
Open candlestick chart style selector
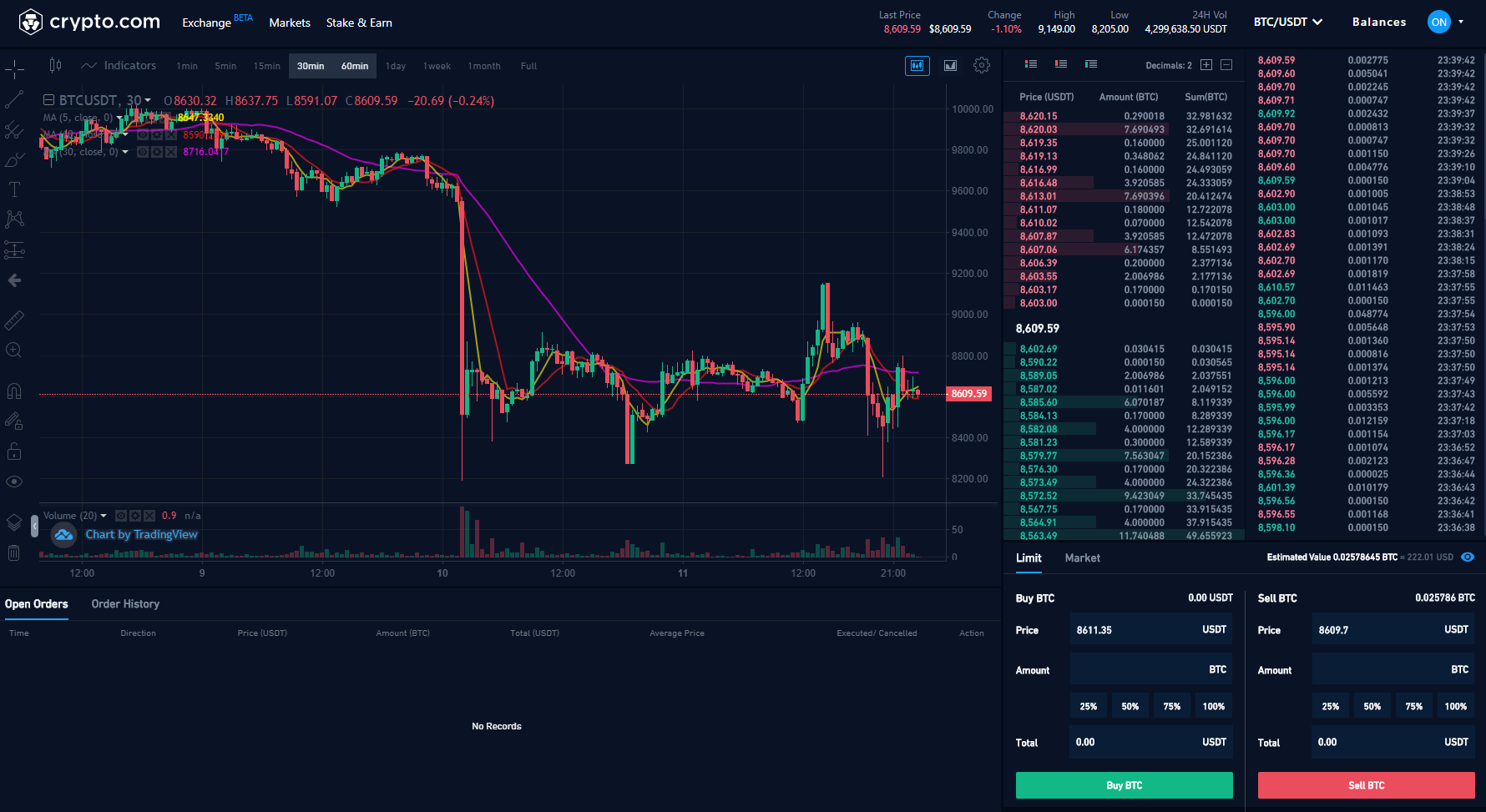tap(55, 65)
